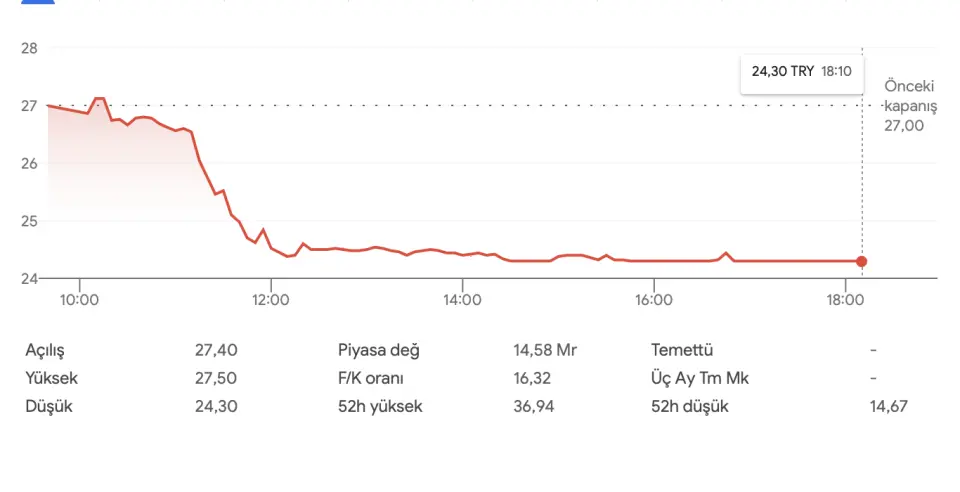The height and width of the screenshot is (492, 960).
Task: Select the 18:00 time axis label
Action: [x=845, y=298]
